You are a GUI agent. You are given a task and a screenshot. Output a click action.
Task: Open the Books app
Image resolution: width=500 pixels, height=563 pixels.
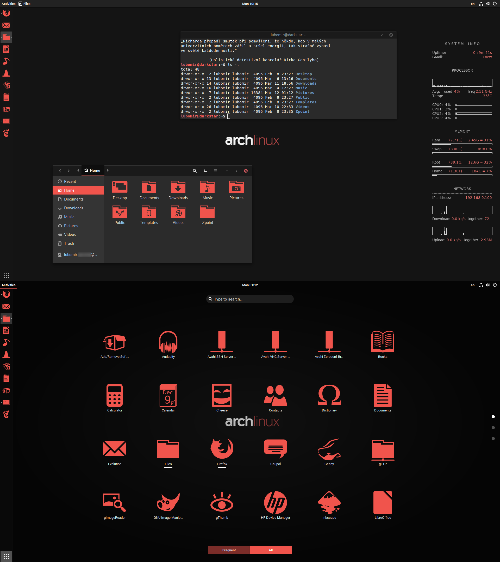click(382, 344)
